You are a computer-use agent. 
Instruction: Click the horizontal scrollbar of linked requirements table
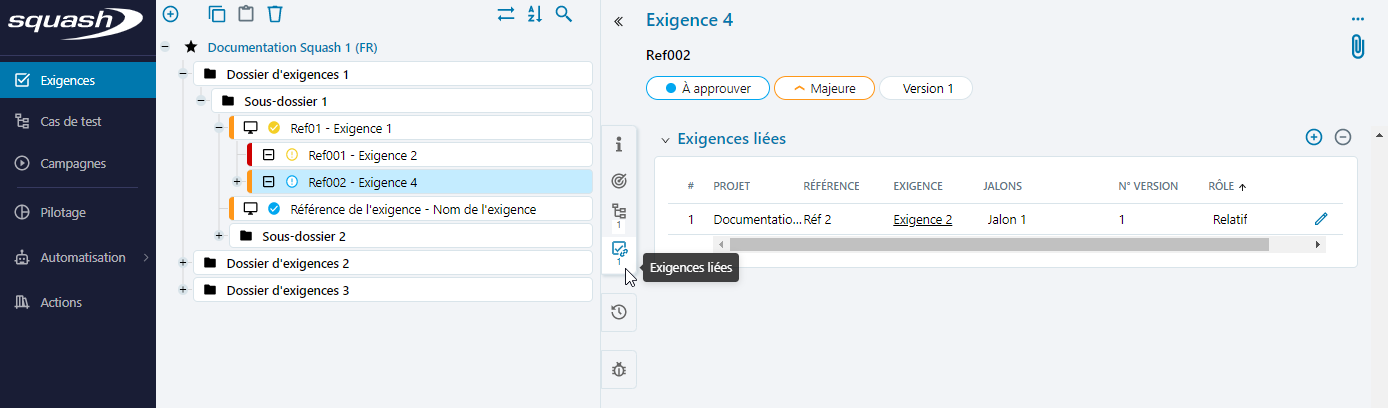pos(998,244)
